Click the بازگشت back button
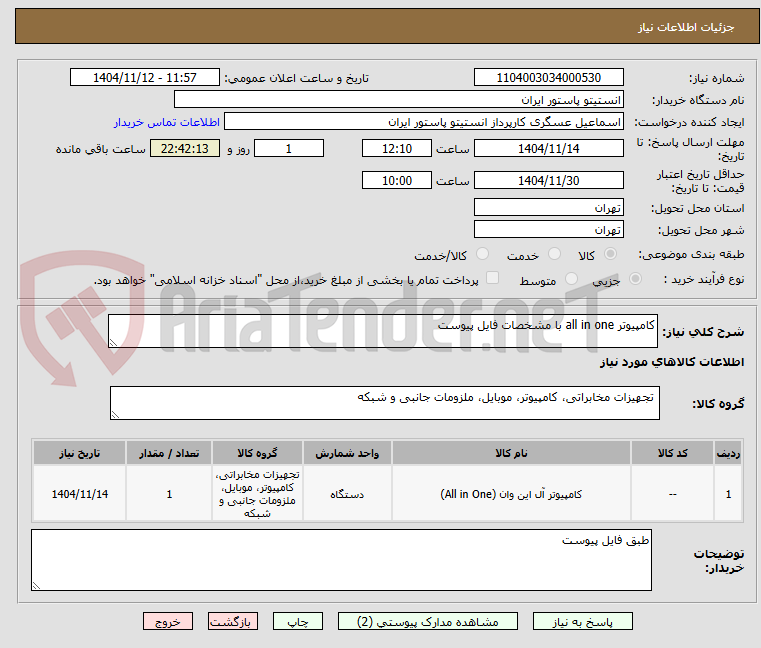The image size is (761, 648). point(232,621)
